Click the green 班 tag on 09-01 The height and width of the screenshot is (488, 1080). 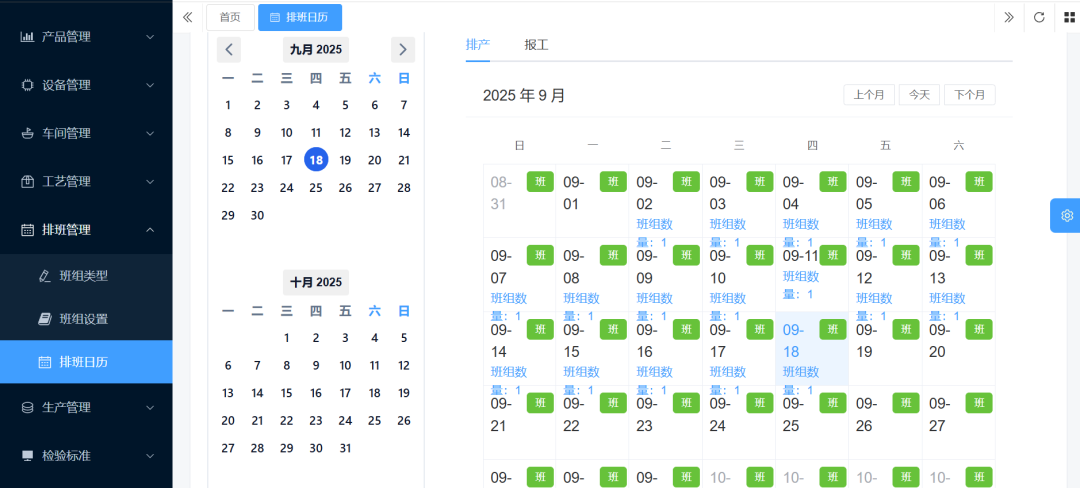point(613,181)
